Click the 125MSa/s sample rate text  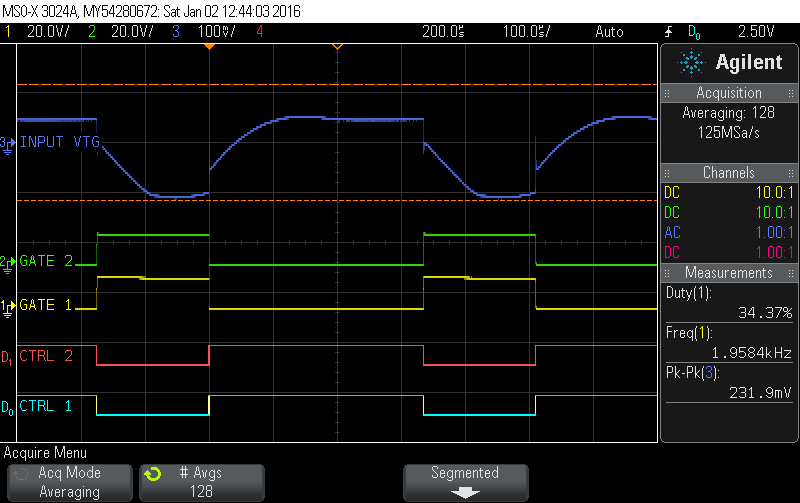729,133
